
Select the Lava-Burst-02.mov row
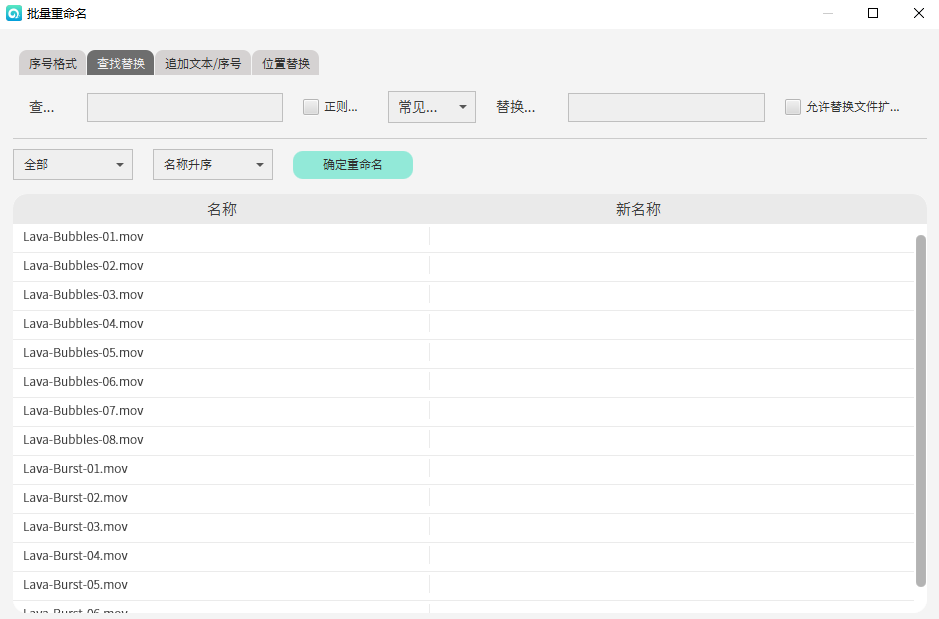tap(464, 498)
